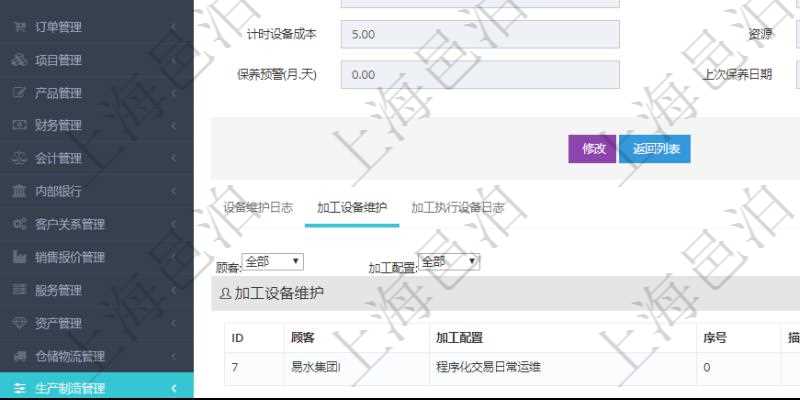Click the 销售报价管理 chart icon

click(19, 257)
